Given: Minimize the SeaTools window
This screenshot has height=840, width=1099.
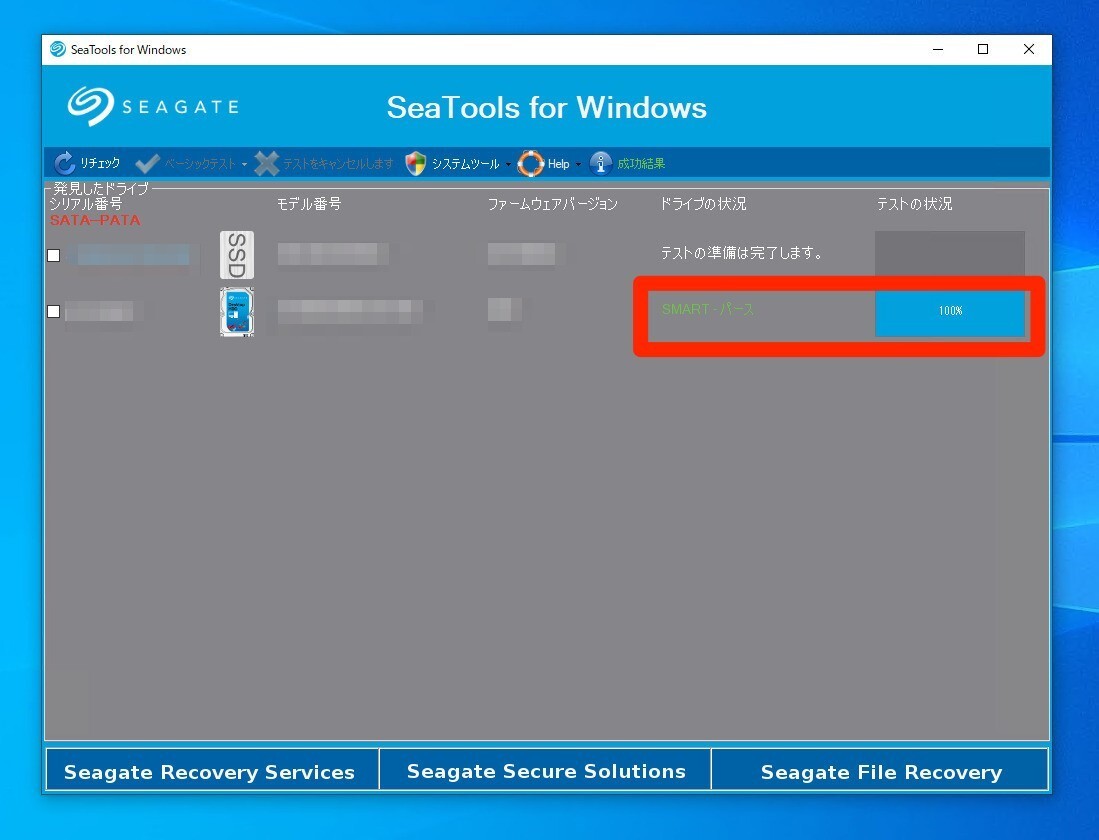Looking at the screenshot, I should (938, 49).
